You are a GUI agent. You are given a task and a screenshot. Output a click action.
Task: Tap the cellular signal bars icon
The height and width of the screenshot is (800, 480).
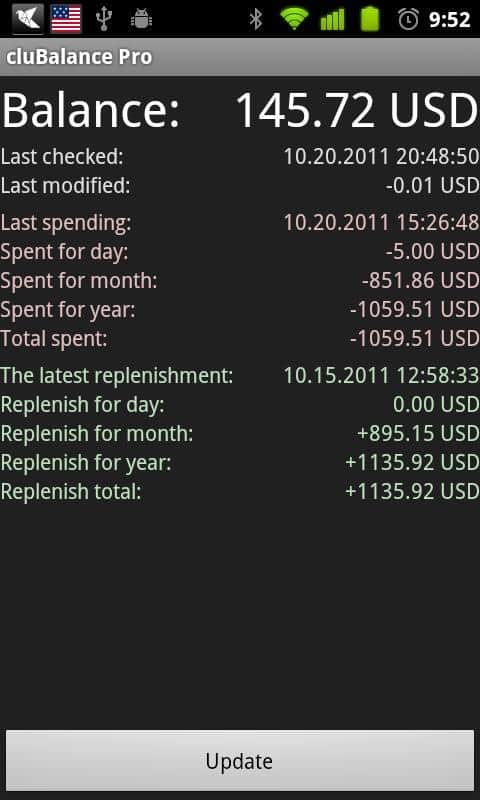coord(333,19)
